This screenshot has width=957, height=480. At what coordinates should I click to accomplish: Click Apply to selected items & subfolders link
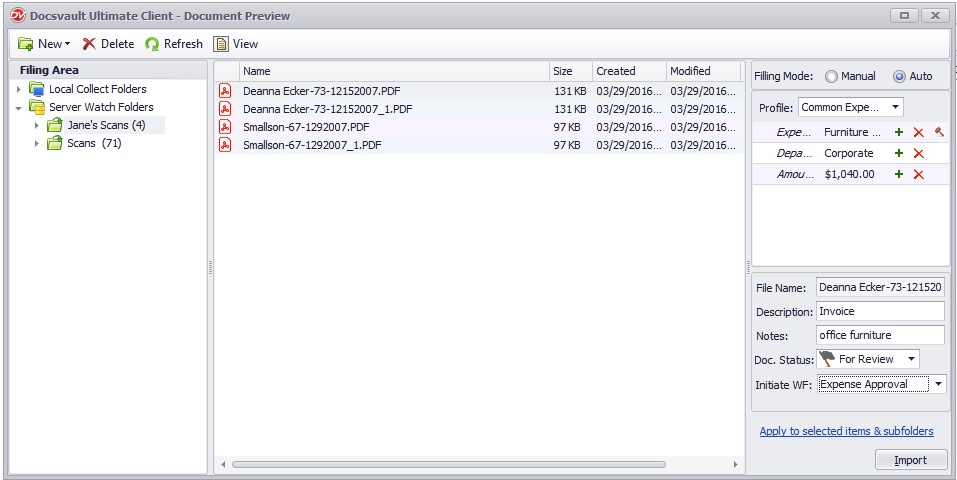click(846, 431)
